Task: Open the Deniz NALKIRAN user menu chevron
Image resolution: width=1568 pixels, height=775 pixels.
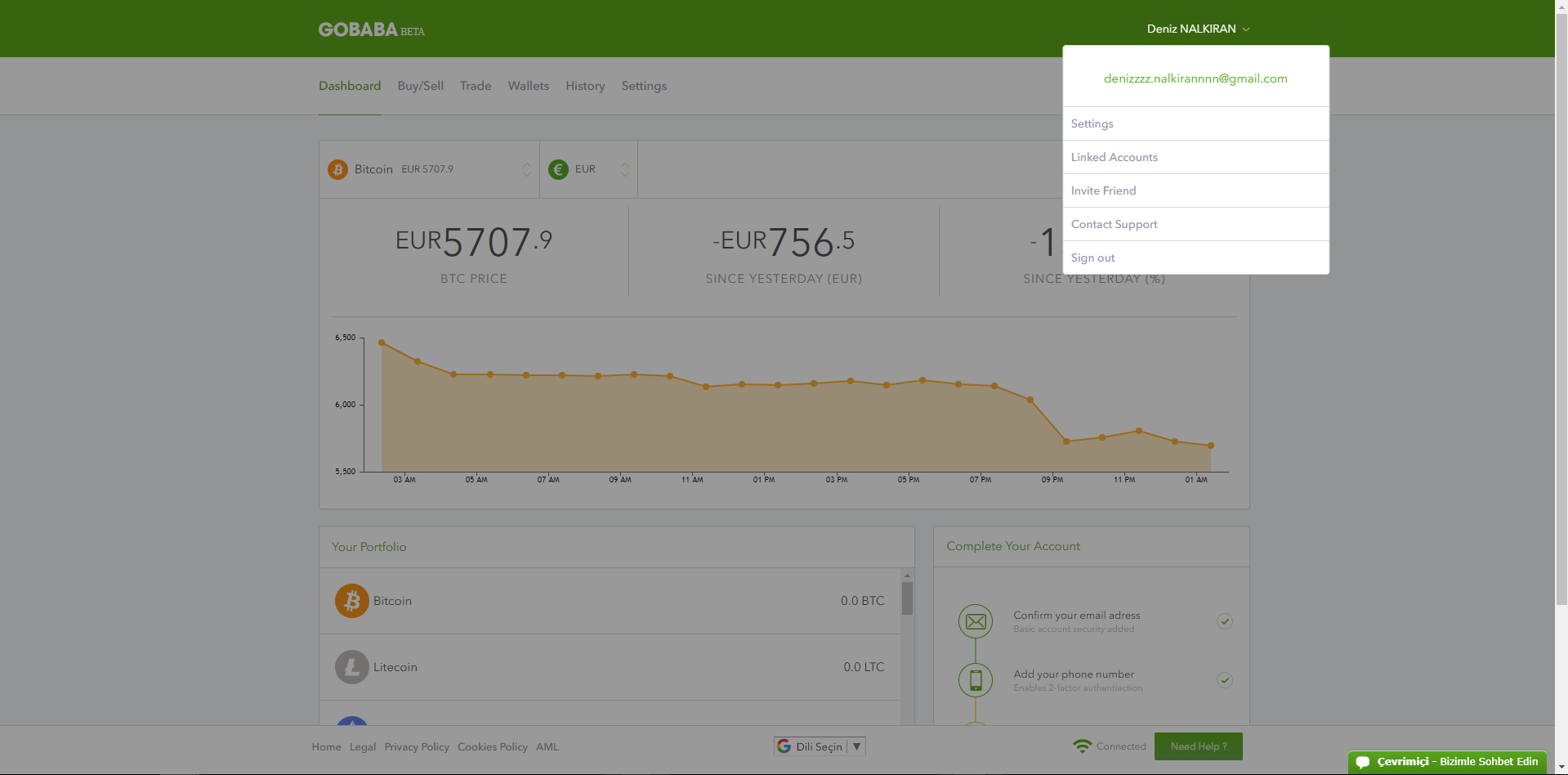Action: (1246, 29)
